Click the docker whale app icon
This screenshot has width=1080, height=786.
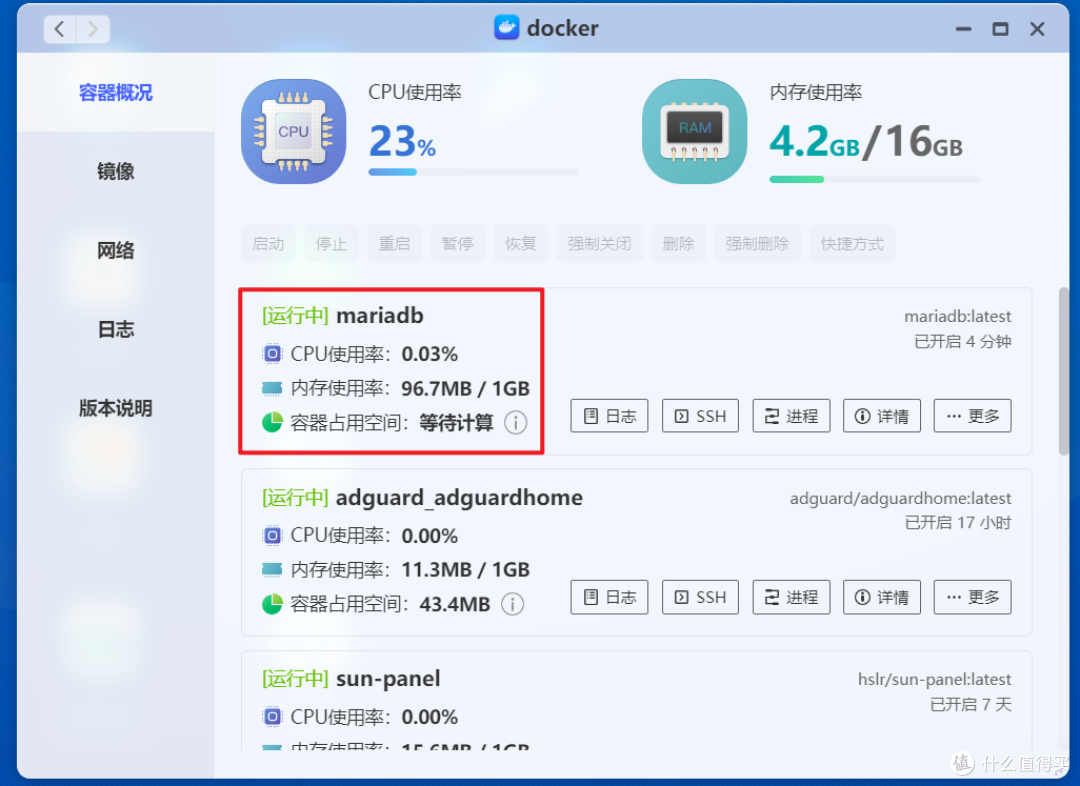506,28
